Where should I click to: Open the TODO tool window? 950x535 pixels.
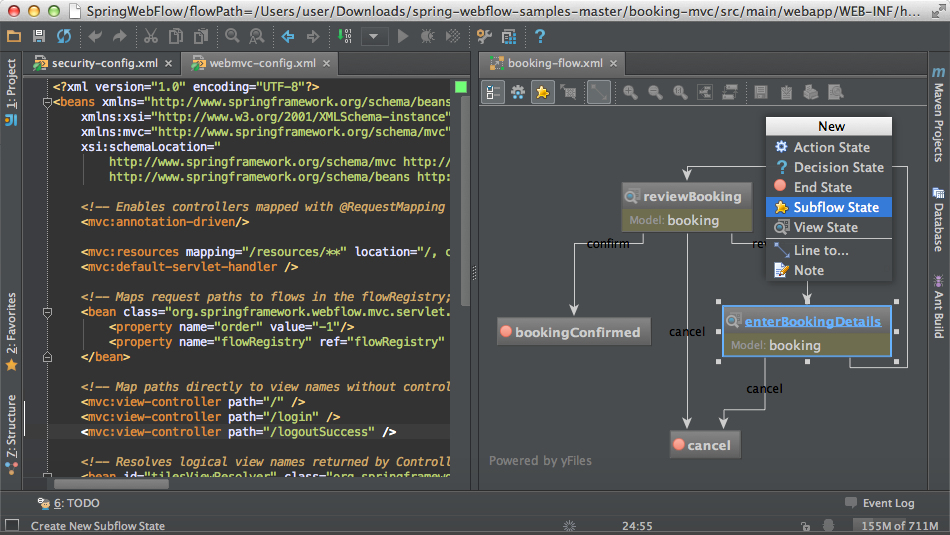pyautogui.click(x=68, y=503)
